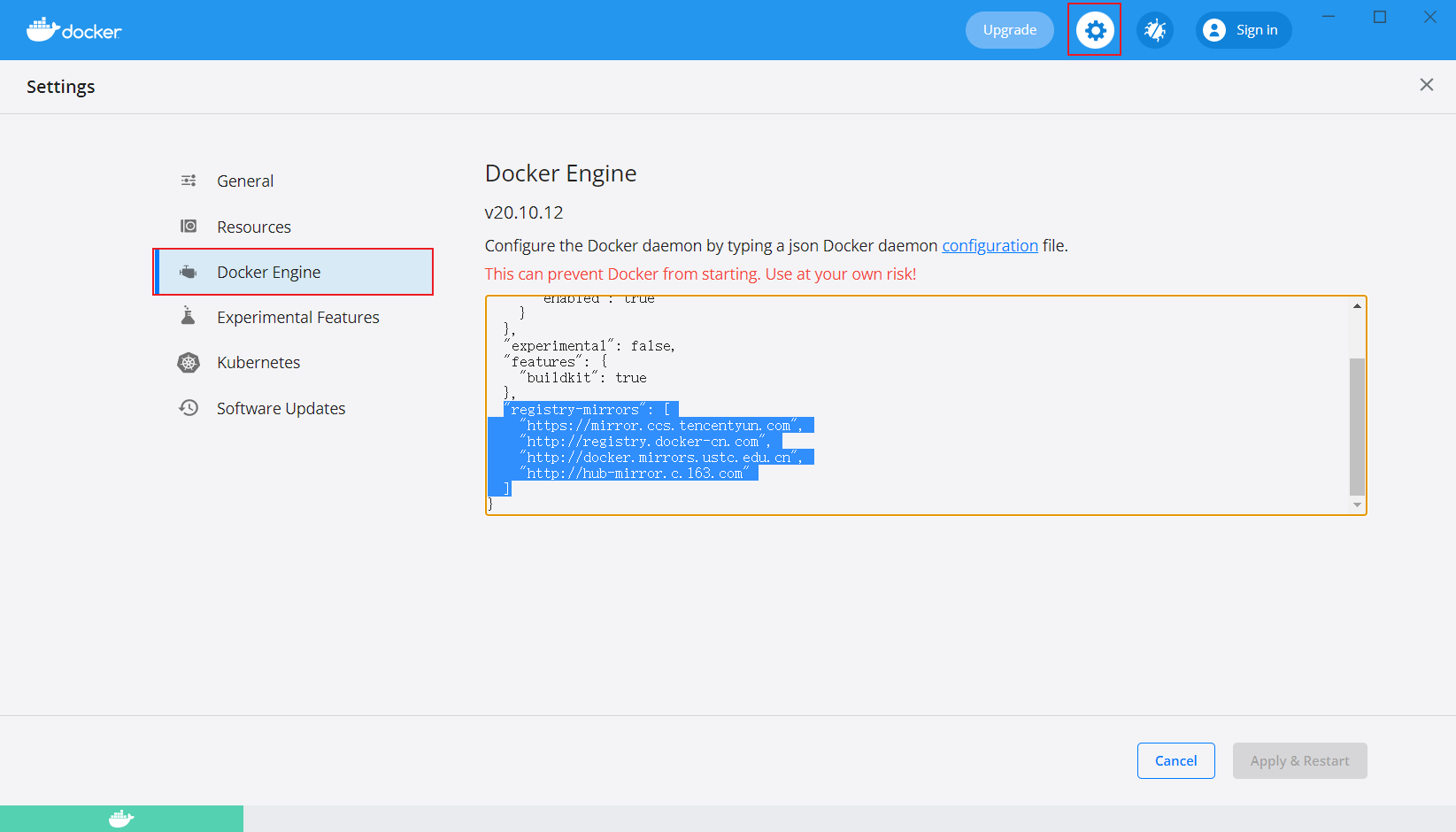Click the Docker Engine page heading
The image size is (1456, 832).
(561, 173)
